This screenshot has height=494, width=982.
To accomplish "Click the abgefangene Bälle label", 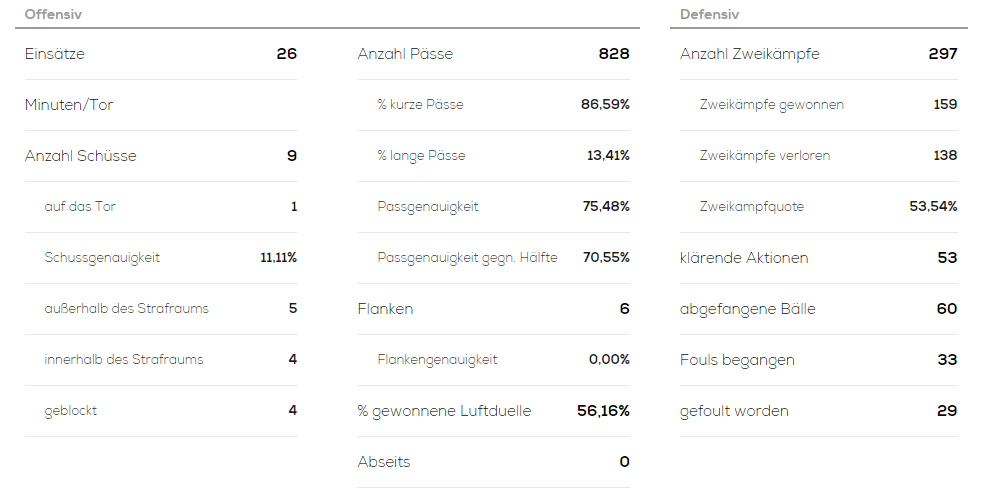I will [x=748, y=309].
